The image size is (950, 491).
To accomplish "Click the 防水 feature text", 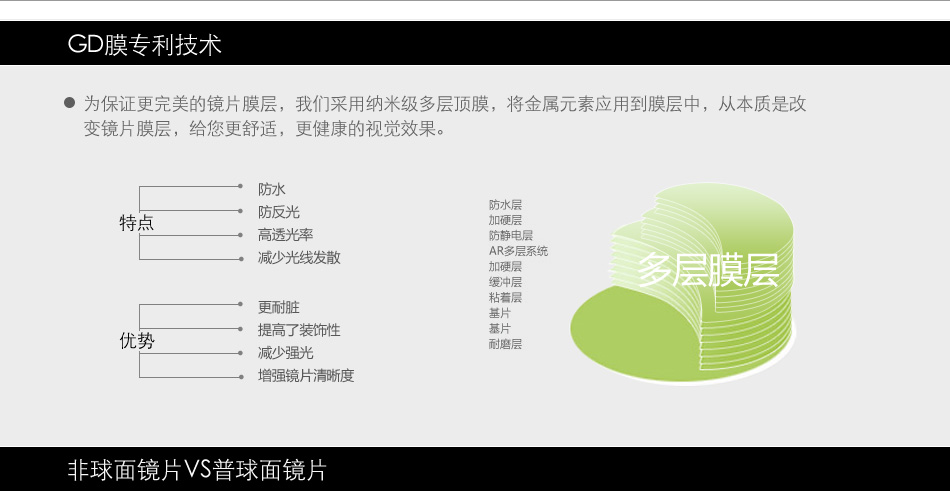I will tap(271, 189).
